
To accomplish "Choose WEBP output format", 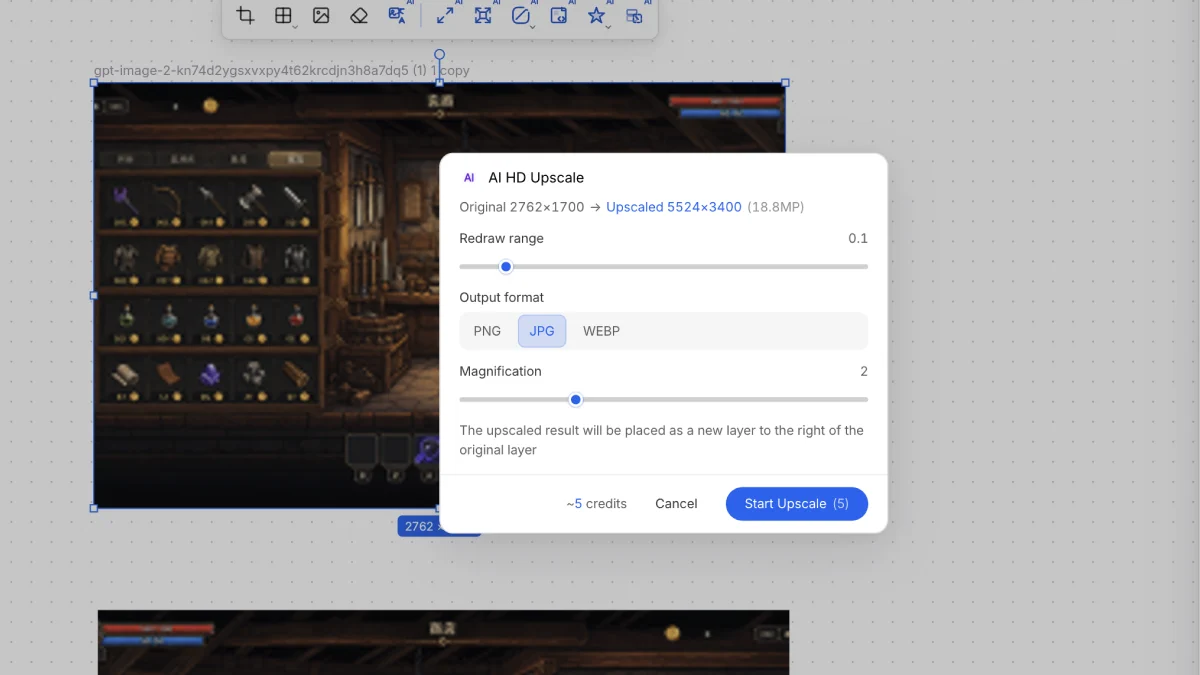I will (601, 331).
